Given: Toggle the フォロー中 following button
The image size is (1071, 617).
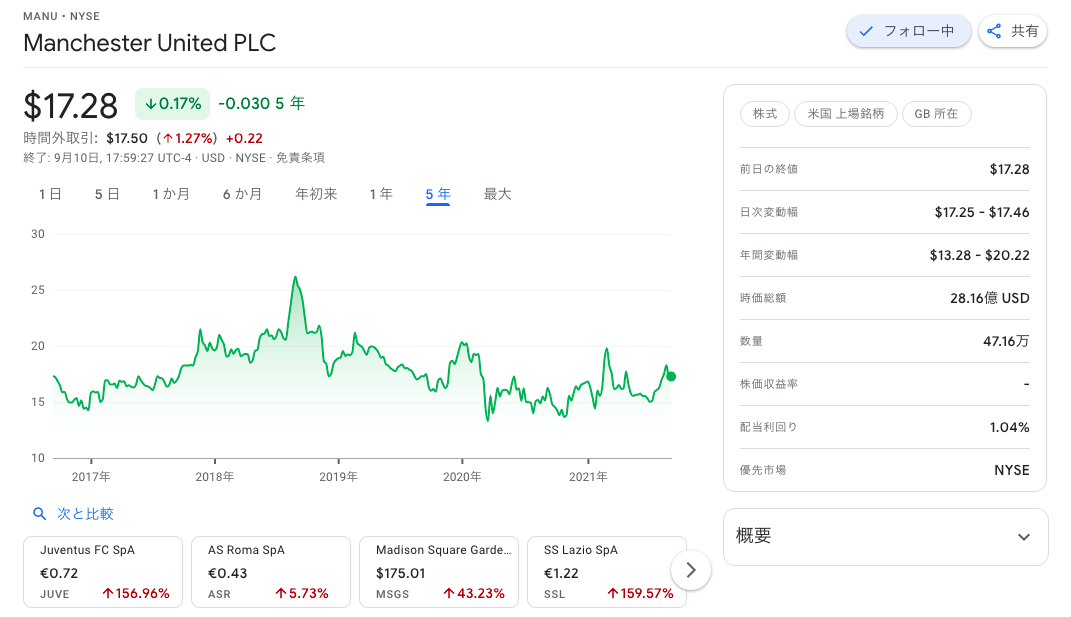Looking at the screenshot, I should (908, 31).
